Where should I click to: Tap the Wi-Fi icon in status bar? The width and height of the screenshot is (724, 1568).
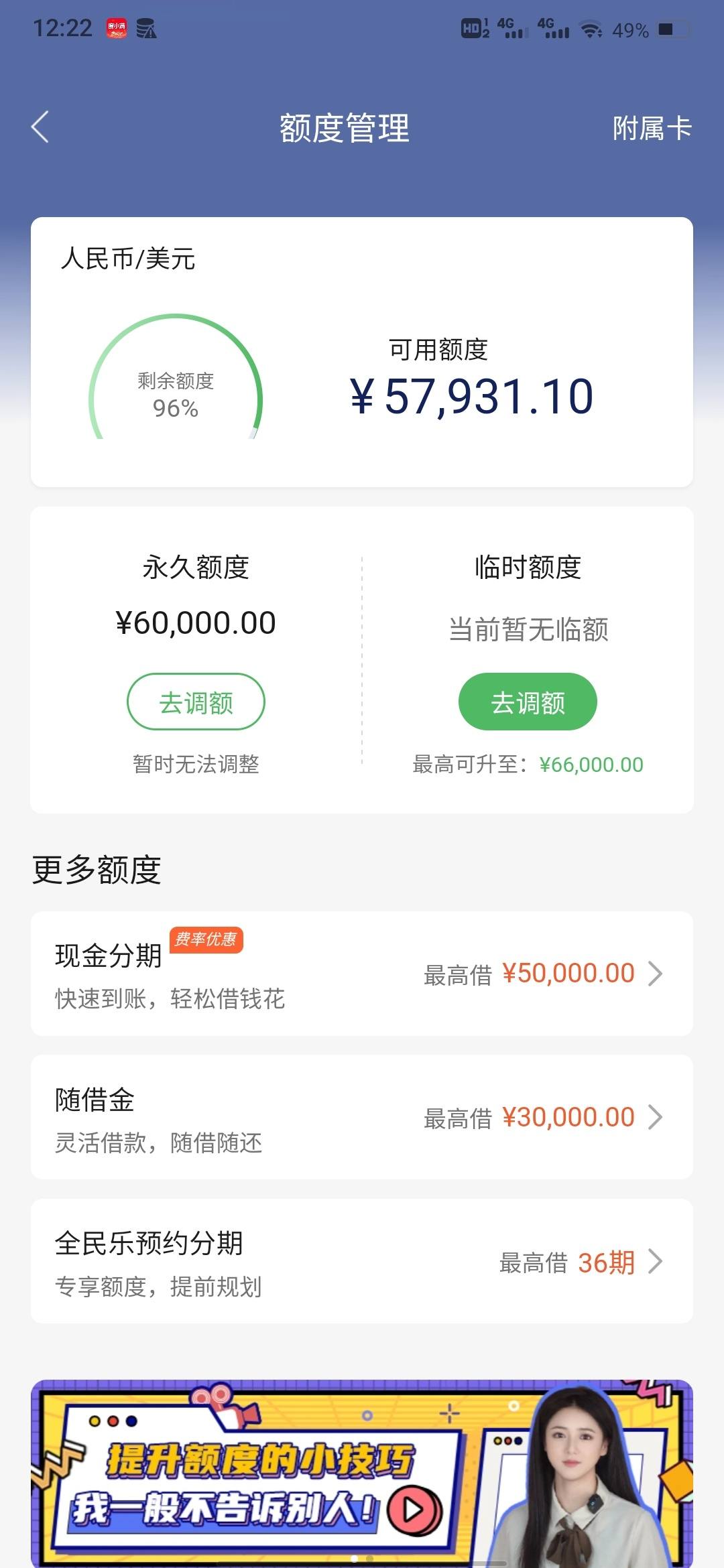tap(591, 29)
